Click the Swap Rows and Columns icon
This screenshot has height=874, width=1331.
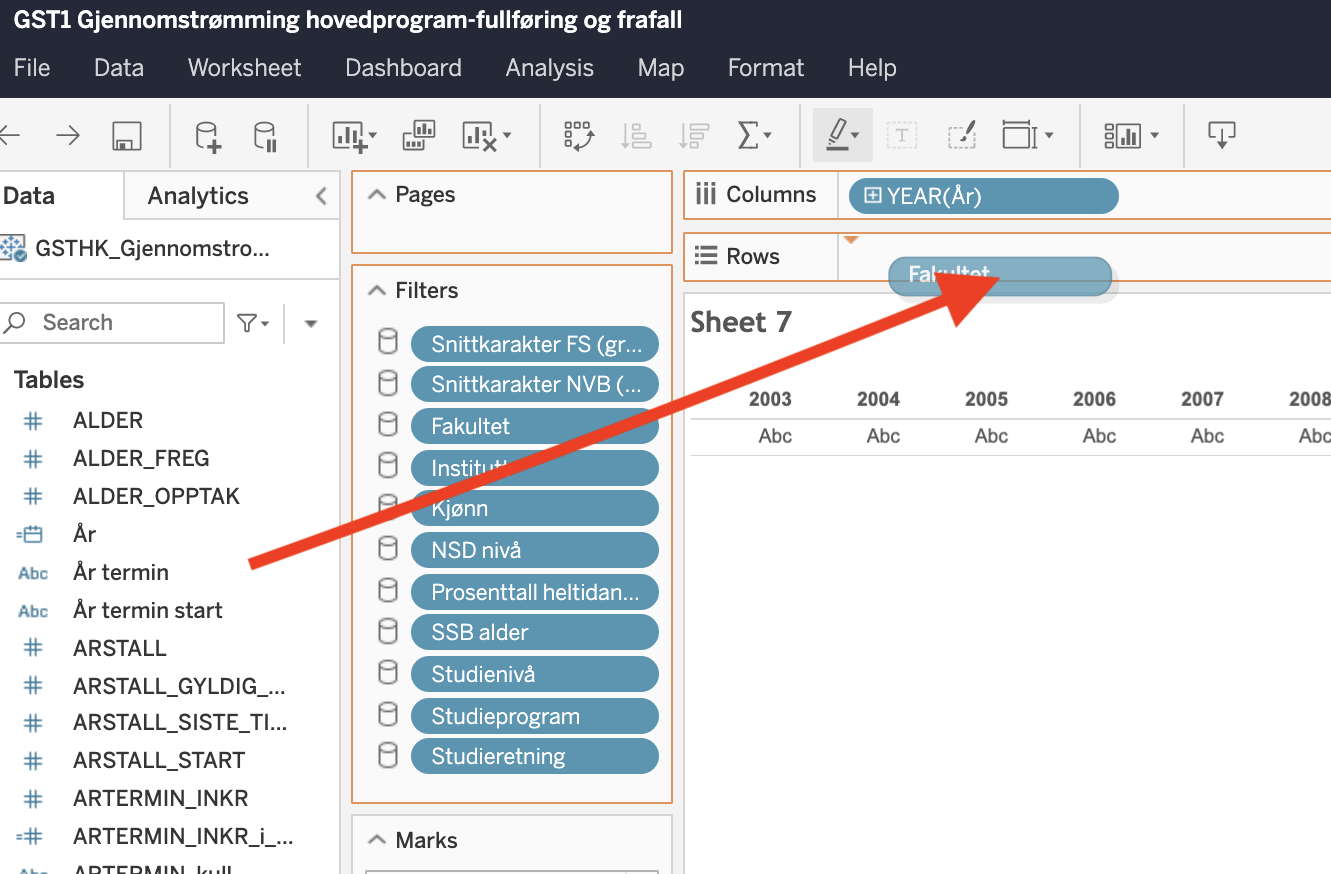point(579,136)
